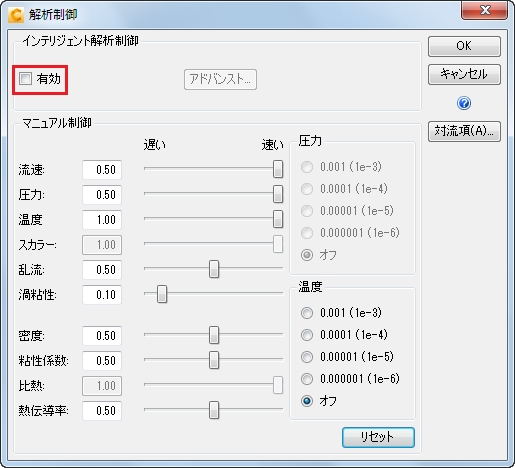Viewport: 515px width, 468px height.
Task: Select 圧力 0.0001 (1e-4) radio button
Action: click(307, 189)
